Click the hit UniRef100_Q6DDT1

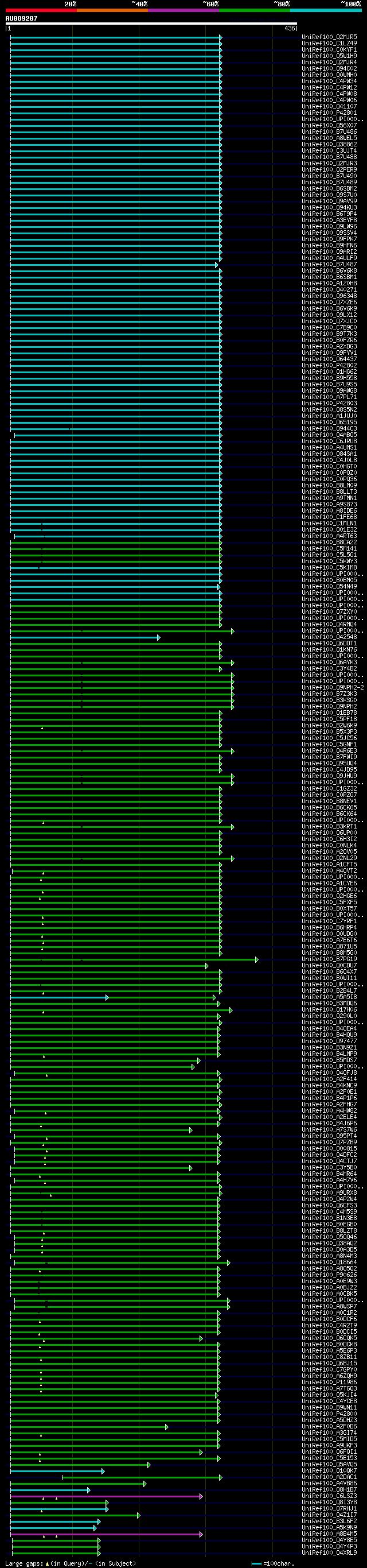329,644
